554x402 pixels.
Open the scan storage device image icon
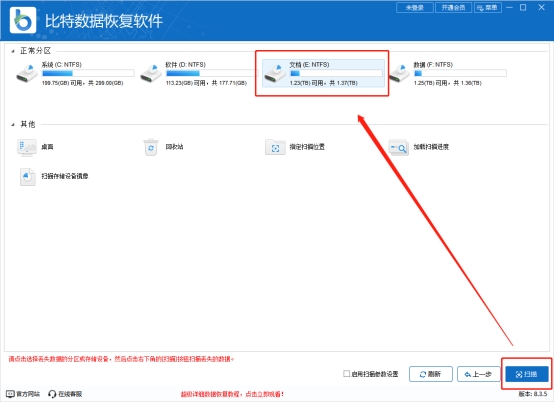tap(28, 177)
